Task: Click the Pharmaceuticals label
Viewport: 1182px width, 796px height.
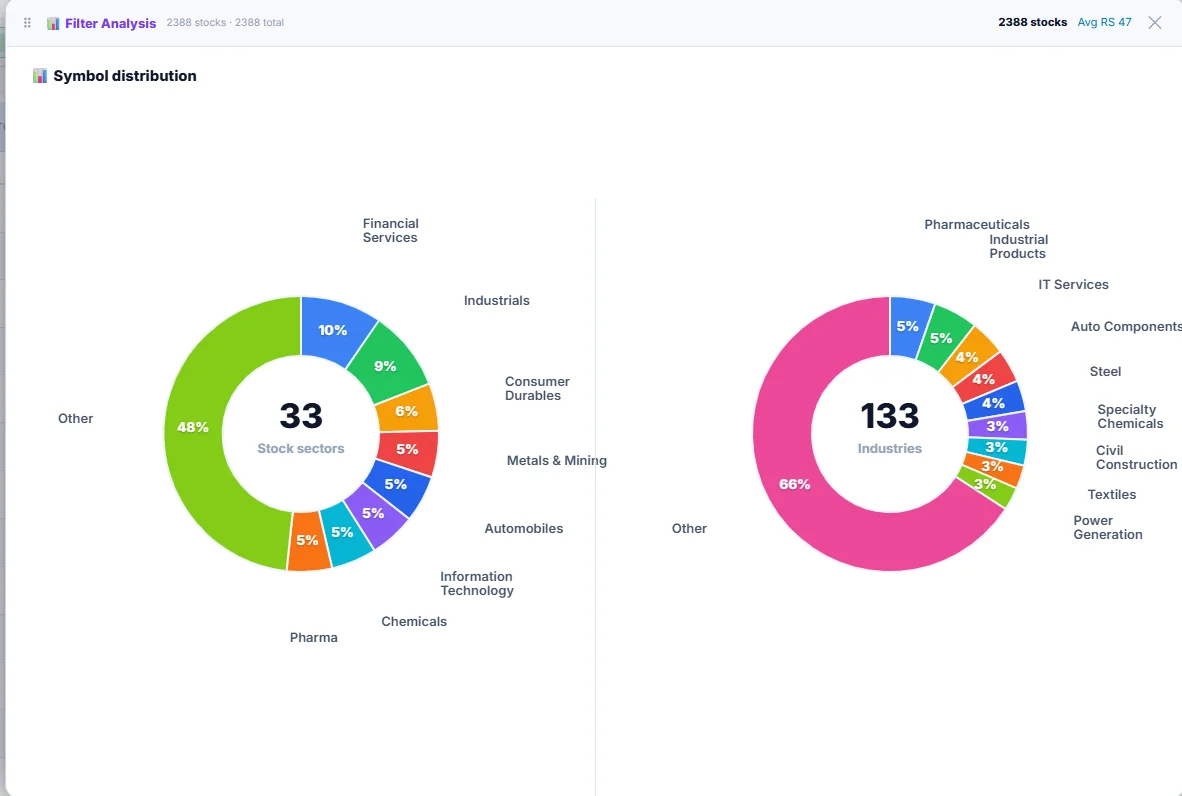Action: 977,225
